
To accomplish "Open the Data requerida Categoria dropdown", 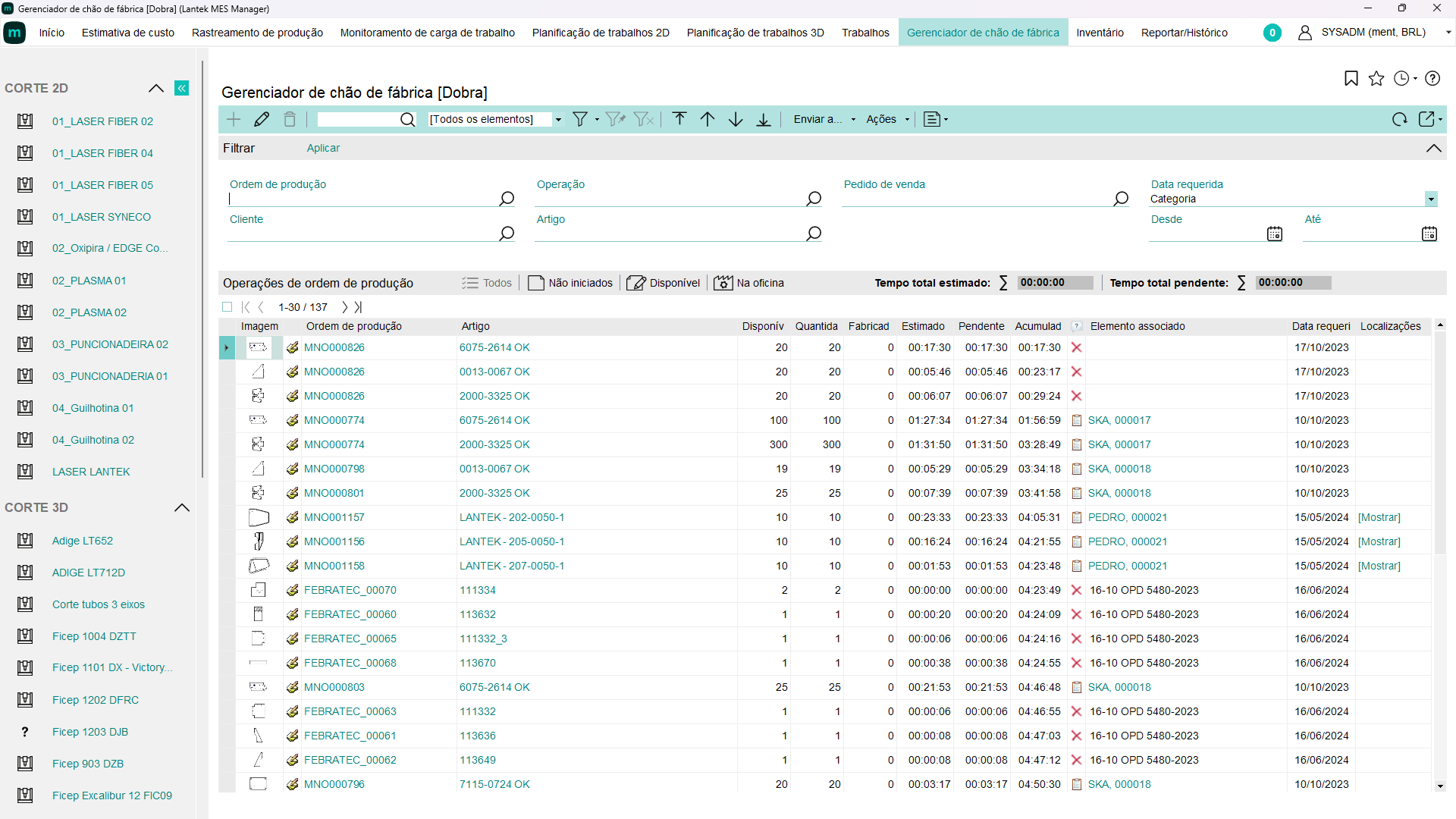I will coord(1431,199).
